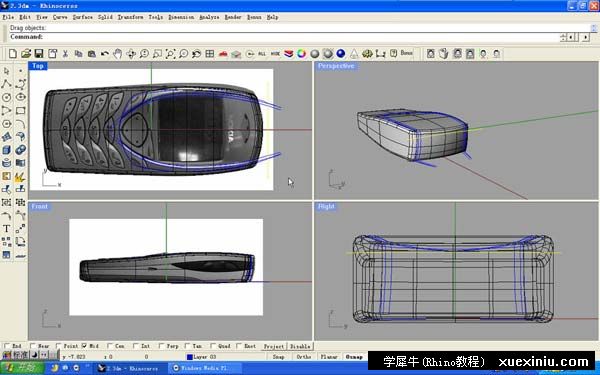600x375 pixels.
Task: Create new document with New icon
Action: [13, 54]
